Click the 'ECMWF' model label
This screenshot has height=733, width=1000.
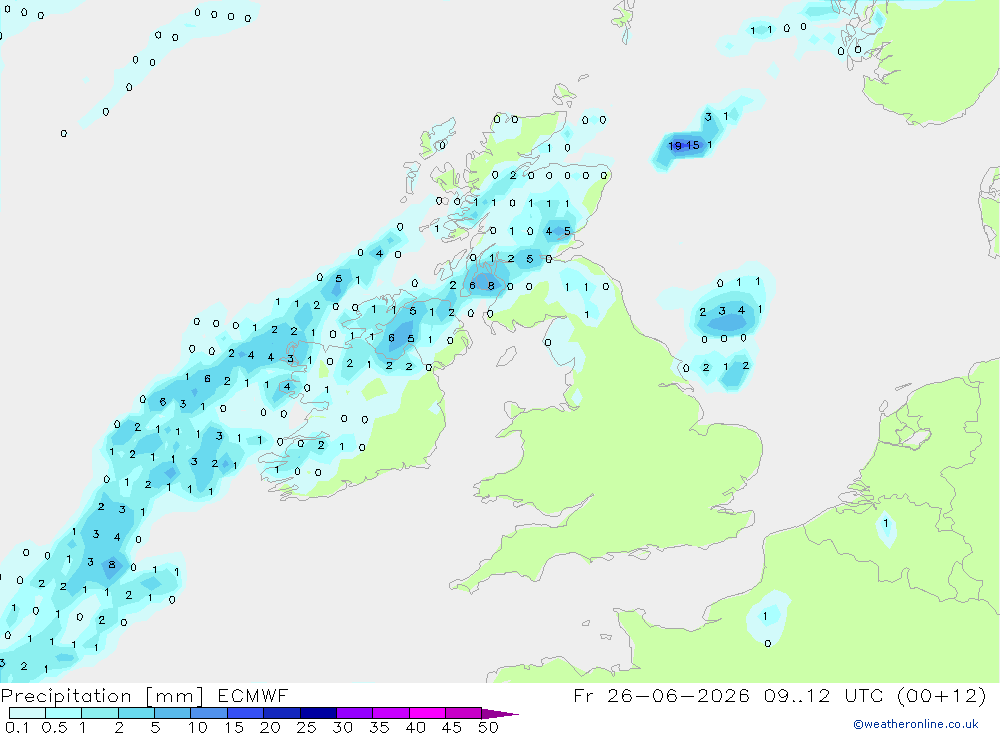pyautogui.click(x=253, y=695)
